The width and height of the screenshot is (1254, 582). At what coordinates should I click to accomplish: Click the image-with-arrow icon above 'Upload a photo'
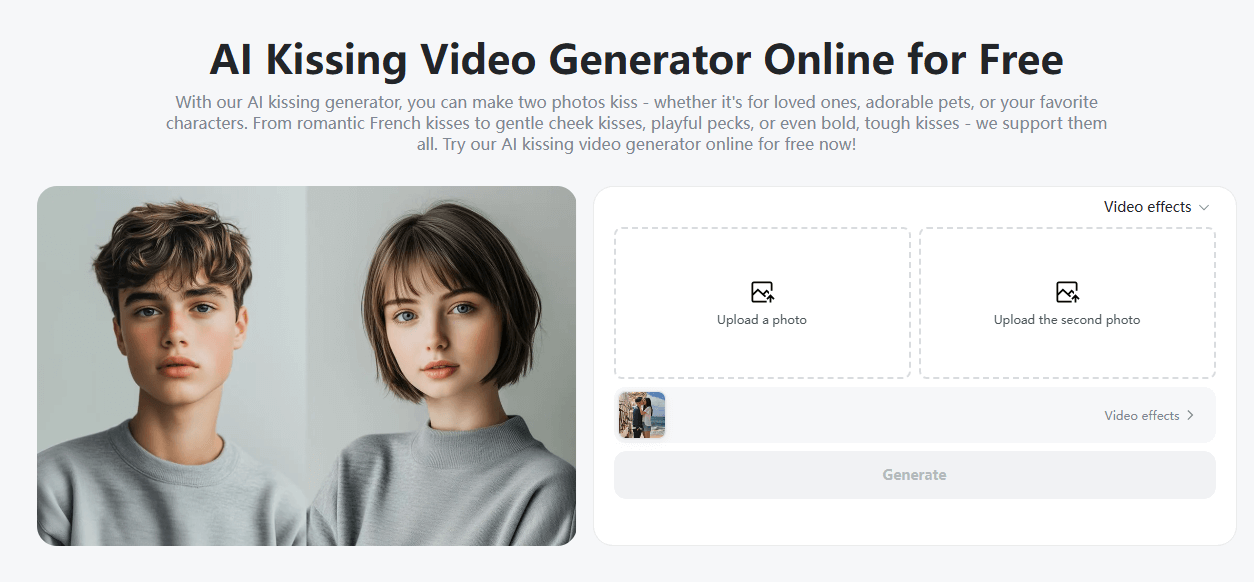(762, 291)
